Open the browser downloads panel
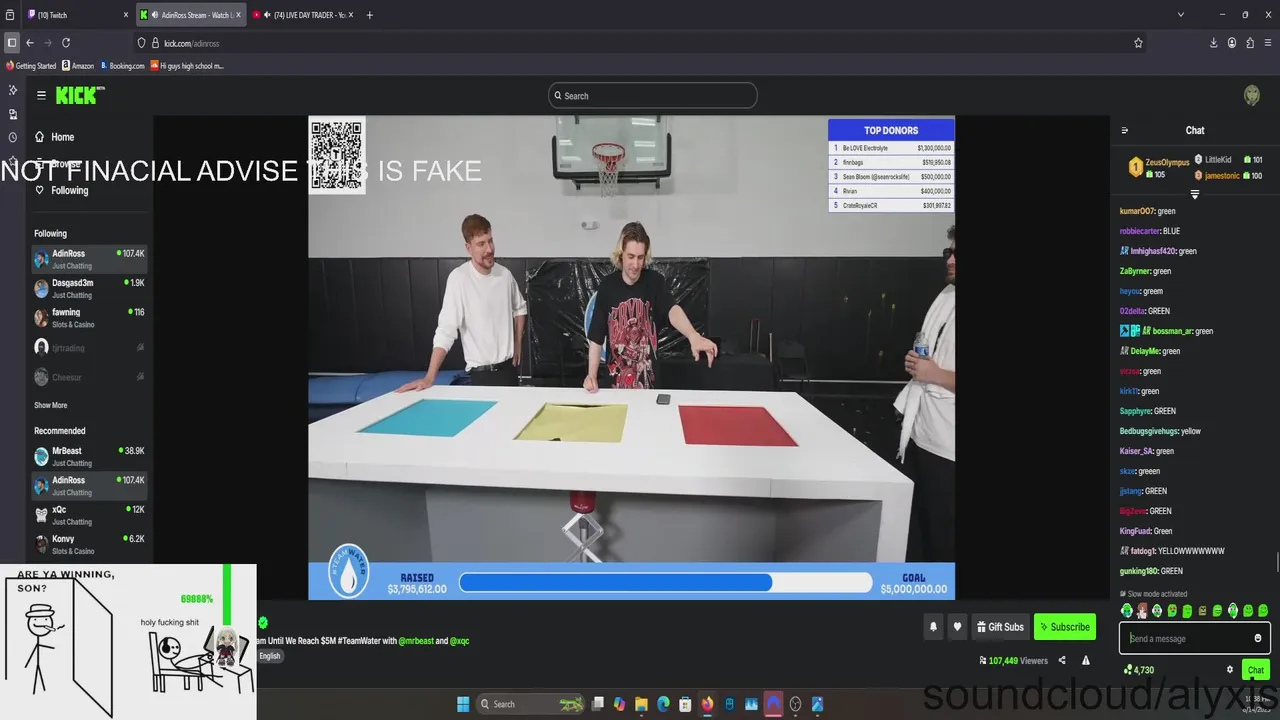Viewport: 1280px width, 720px height. tap(1214, 43)
